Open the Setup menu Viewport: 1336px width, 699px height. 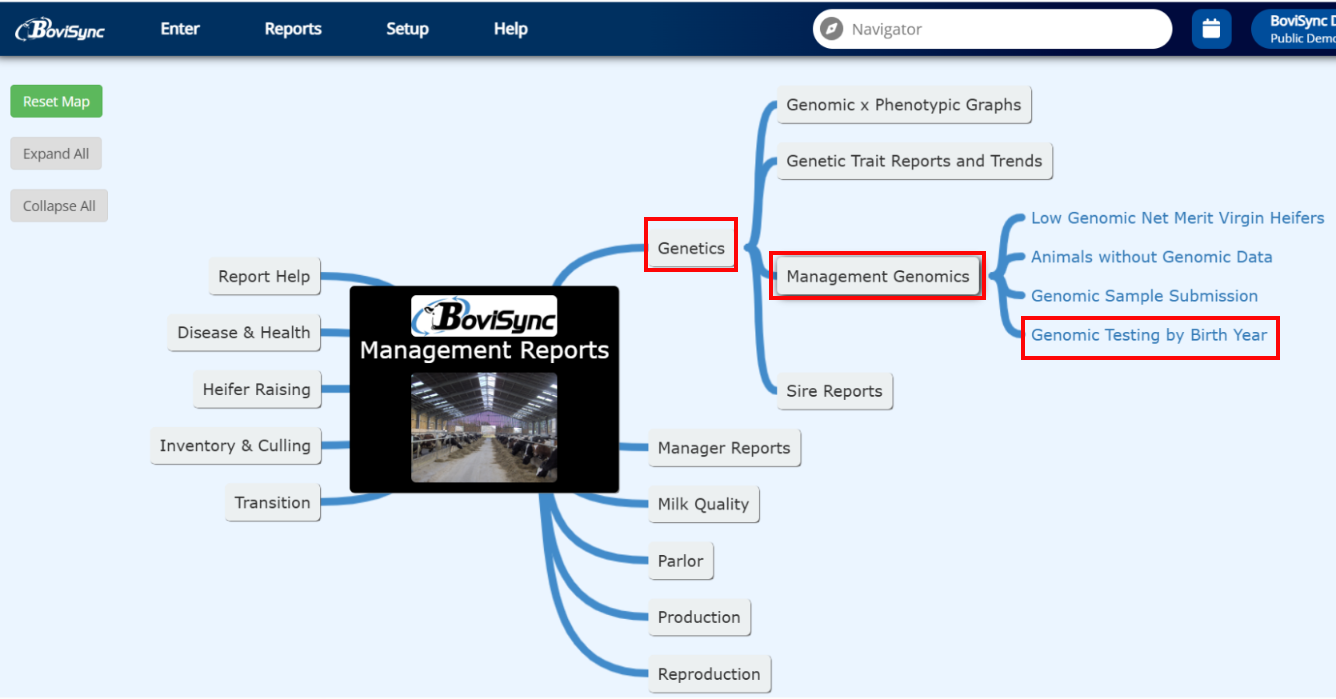point(407,29)
